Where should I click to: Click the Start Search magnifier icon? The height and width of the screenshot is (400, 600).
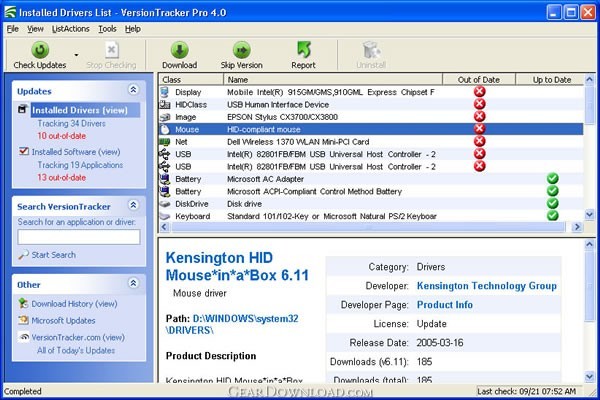23,255
